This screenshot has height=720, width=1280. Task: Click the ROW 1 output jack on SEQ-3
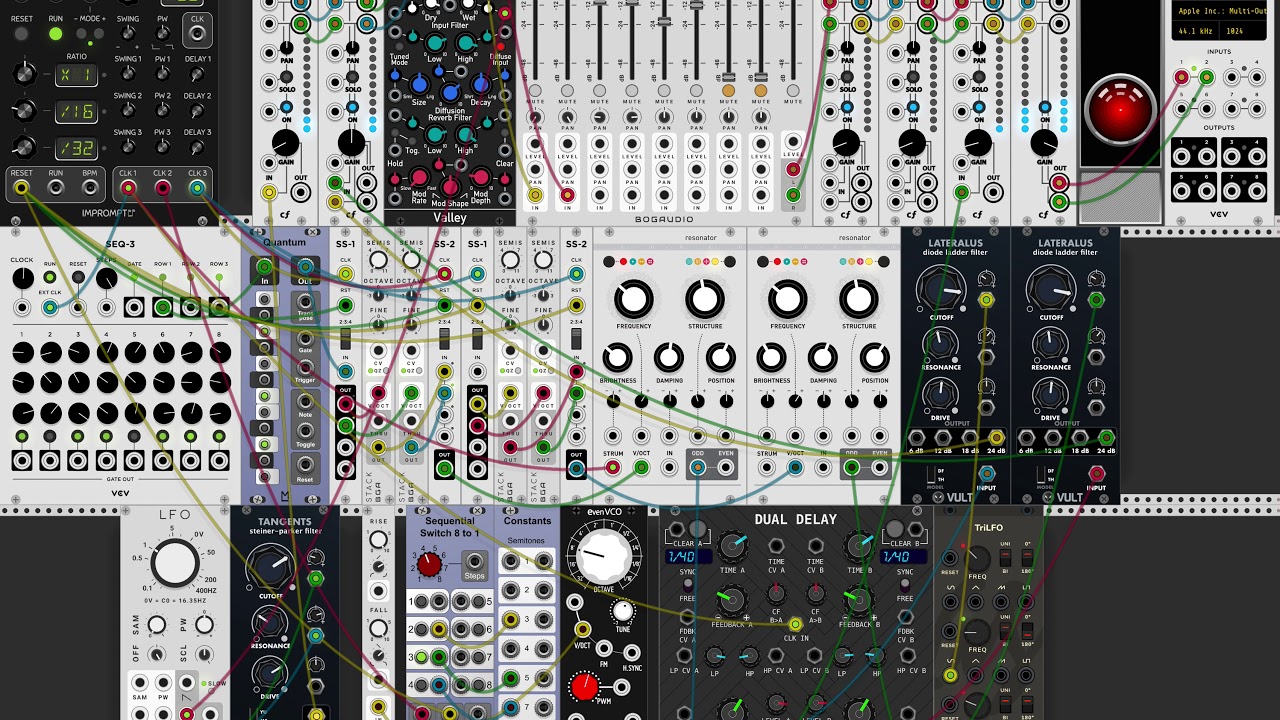162,307
